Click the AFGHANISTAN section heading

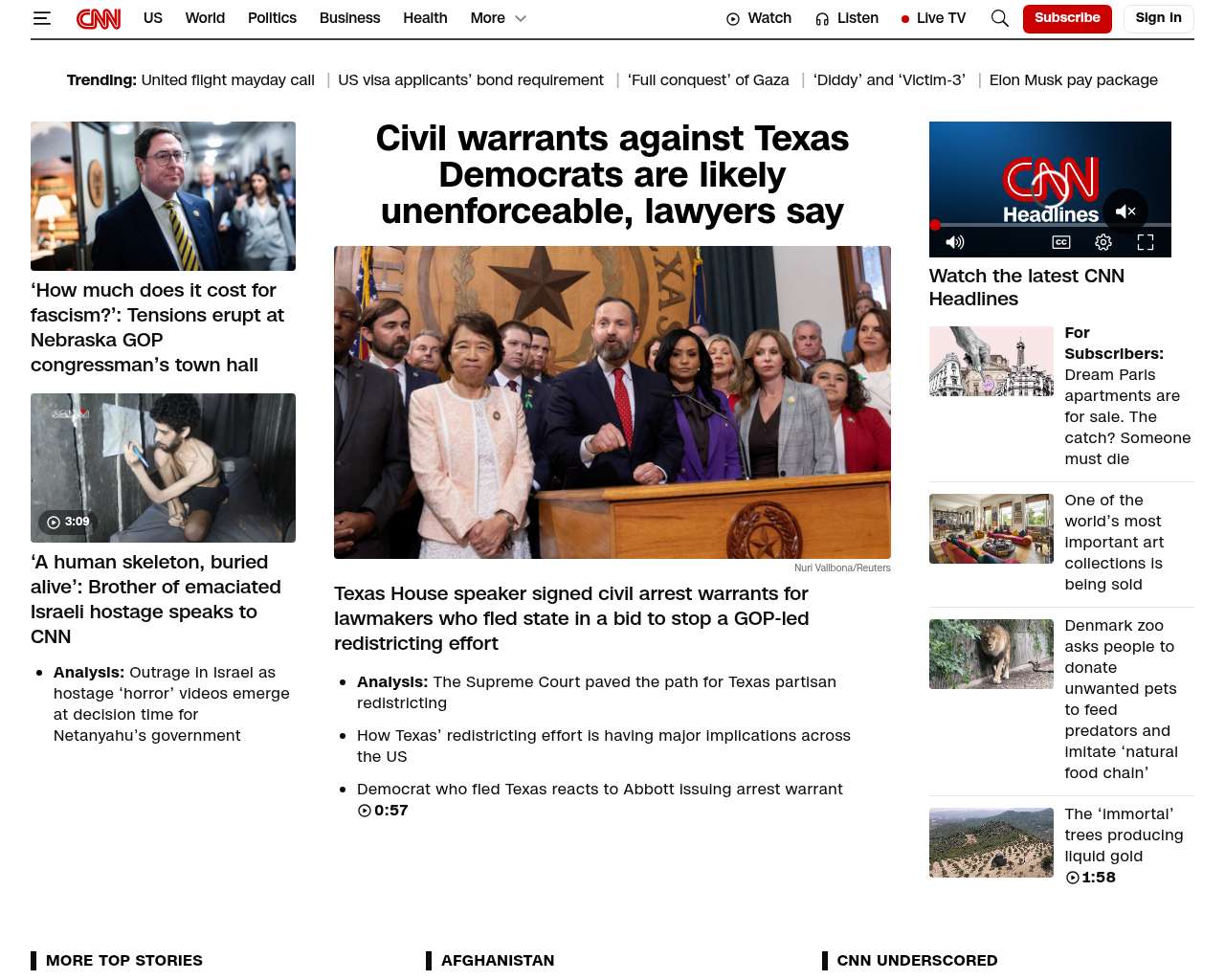(x=498, y=960)
